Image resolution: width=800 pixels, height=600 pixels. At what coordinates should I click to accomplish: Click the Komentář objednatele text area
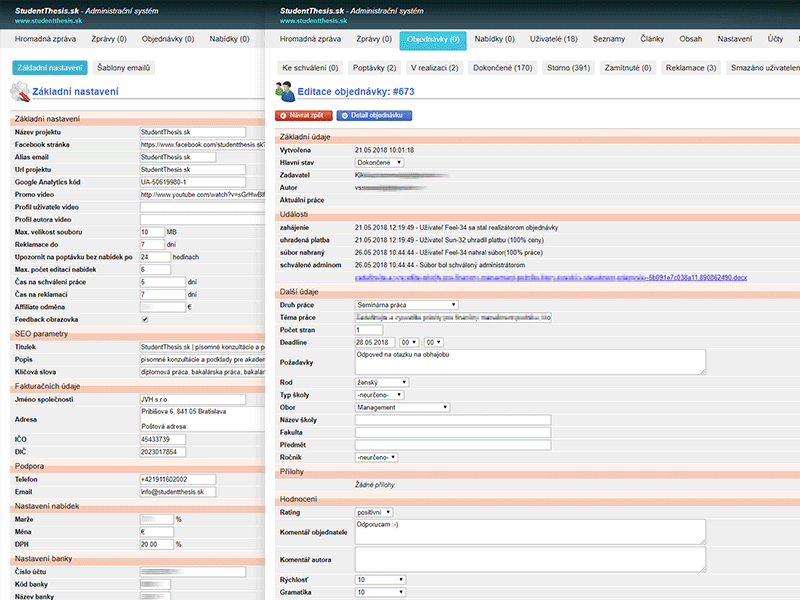click(530, 532)
